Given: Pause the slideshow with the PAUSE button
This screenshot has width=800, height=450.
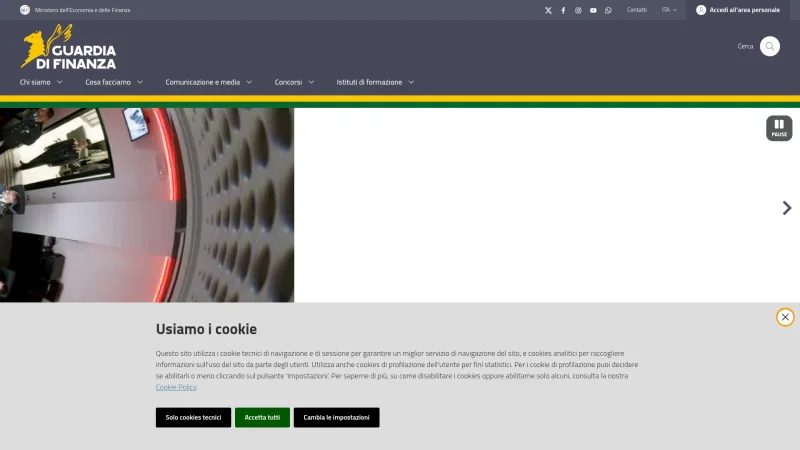Looking at the screenshot, I should pos(779,128).
